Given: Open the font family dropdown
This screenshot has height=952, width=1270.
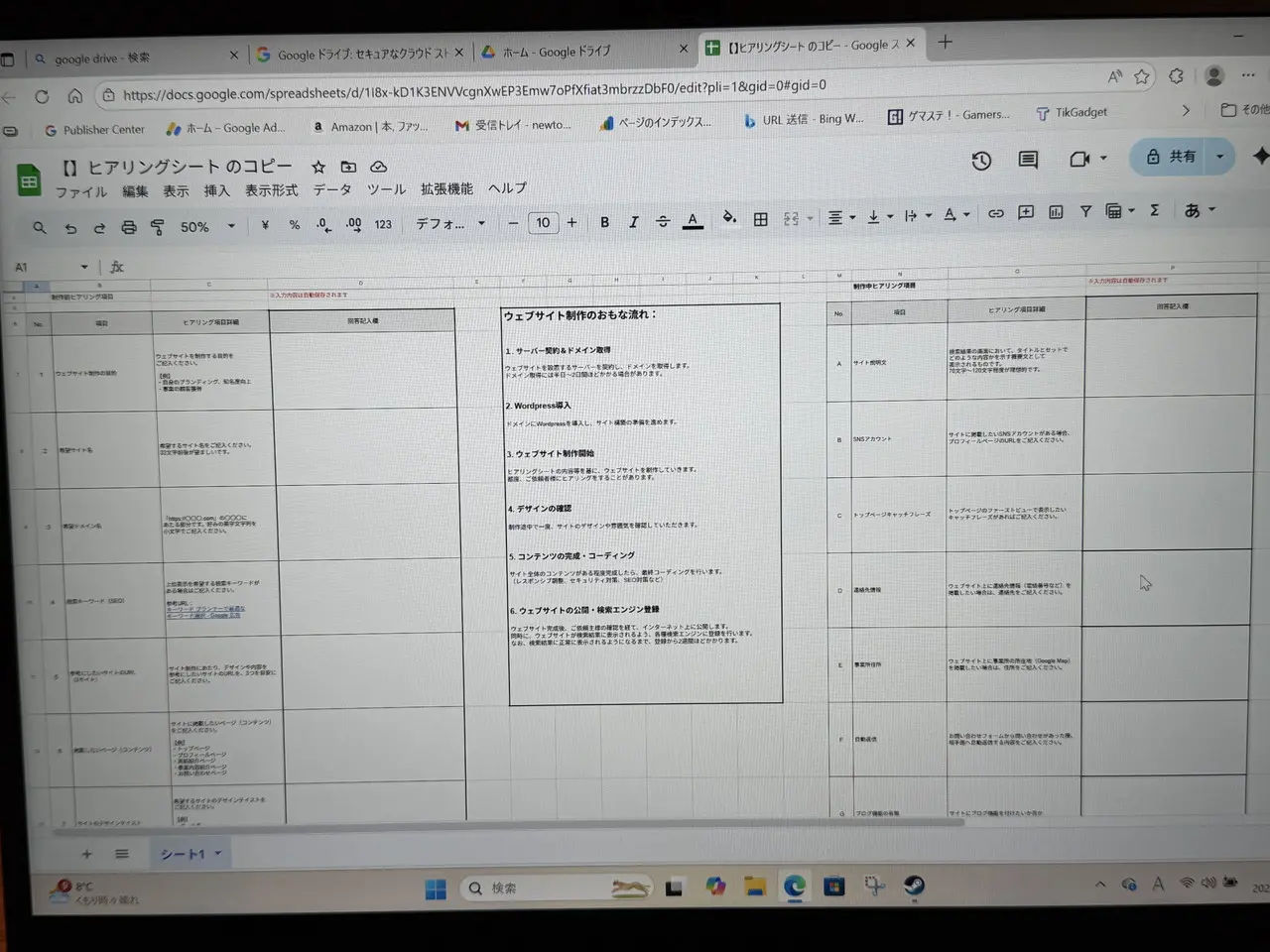Looking at the screenshot, I should (x=448, y=224).
